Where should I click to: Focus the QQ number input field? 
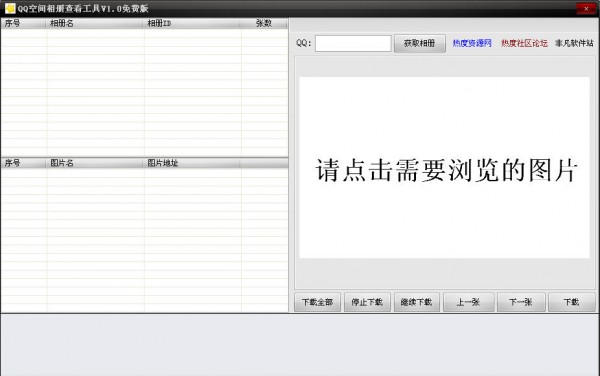353,43
